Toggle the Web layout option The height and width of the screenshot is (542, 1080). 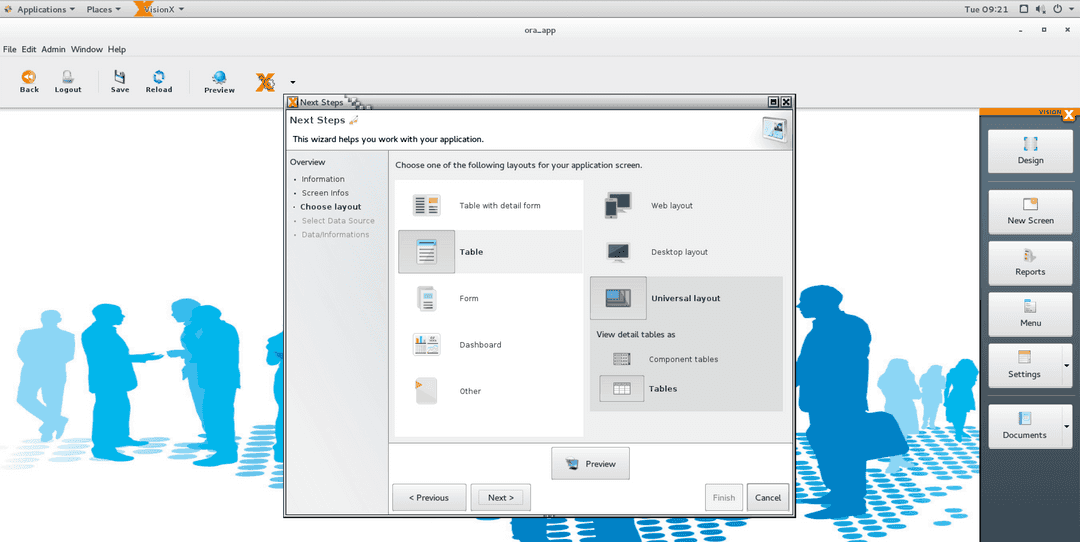(x=618, y=206)
